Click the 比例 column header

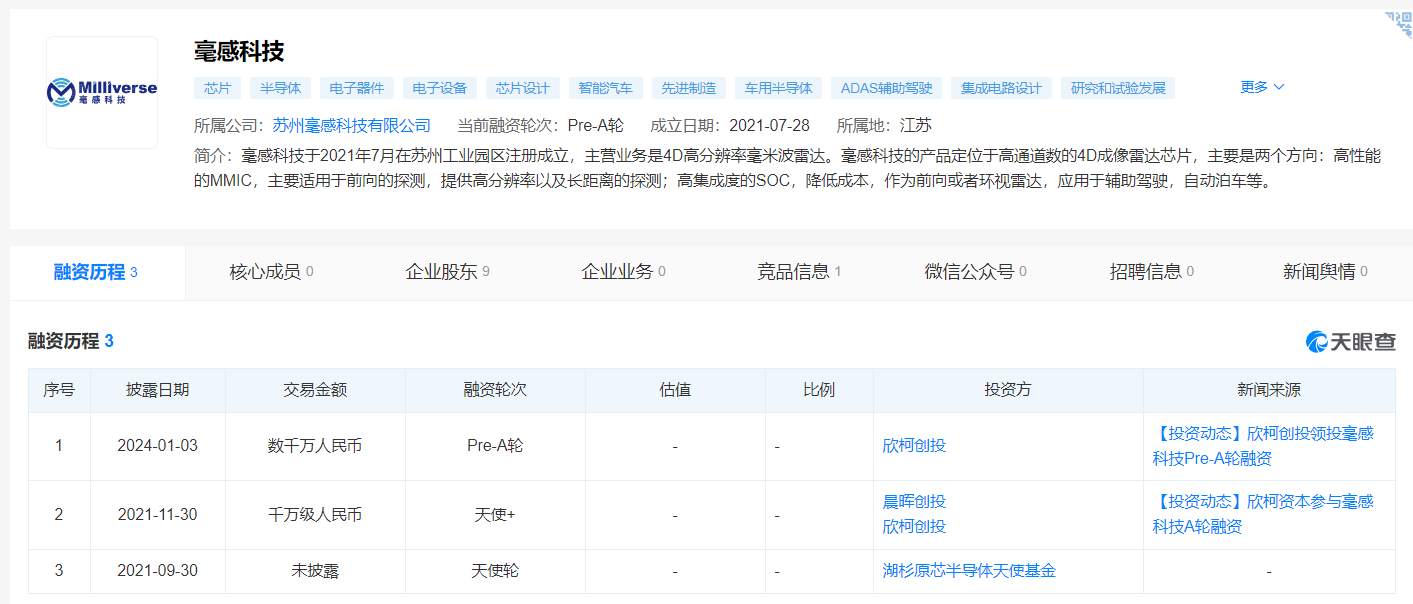[x=819, y=390]
